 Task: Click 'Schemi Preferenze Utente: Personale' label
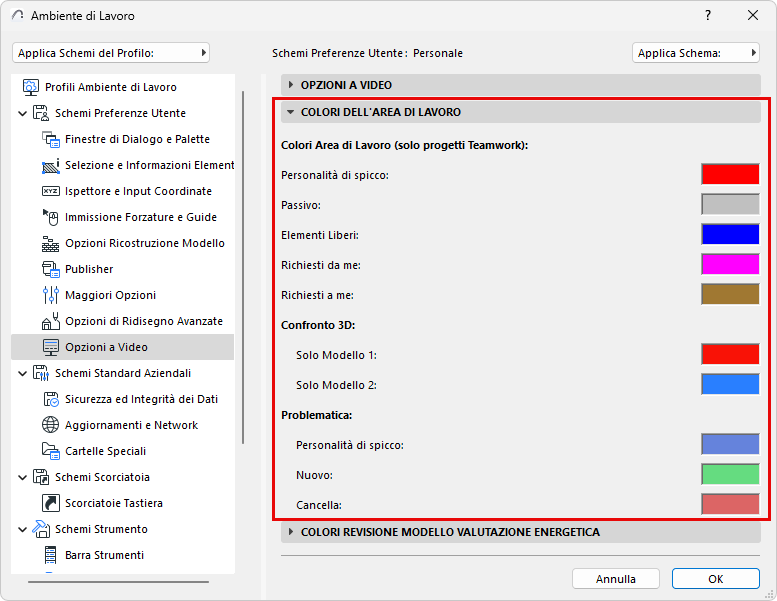tap(367, 53)
